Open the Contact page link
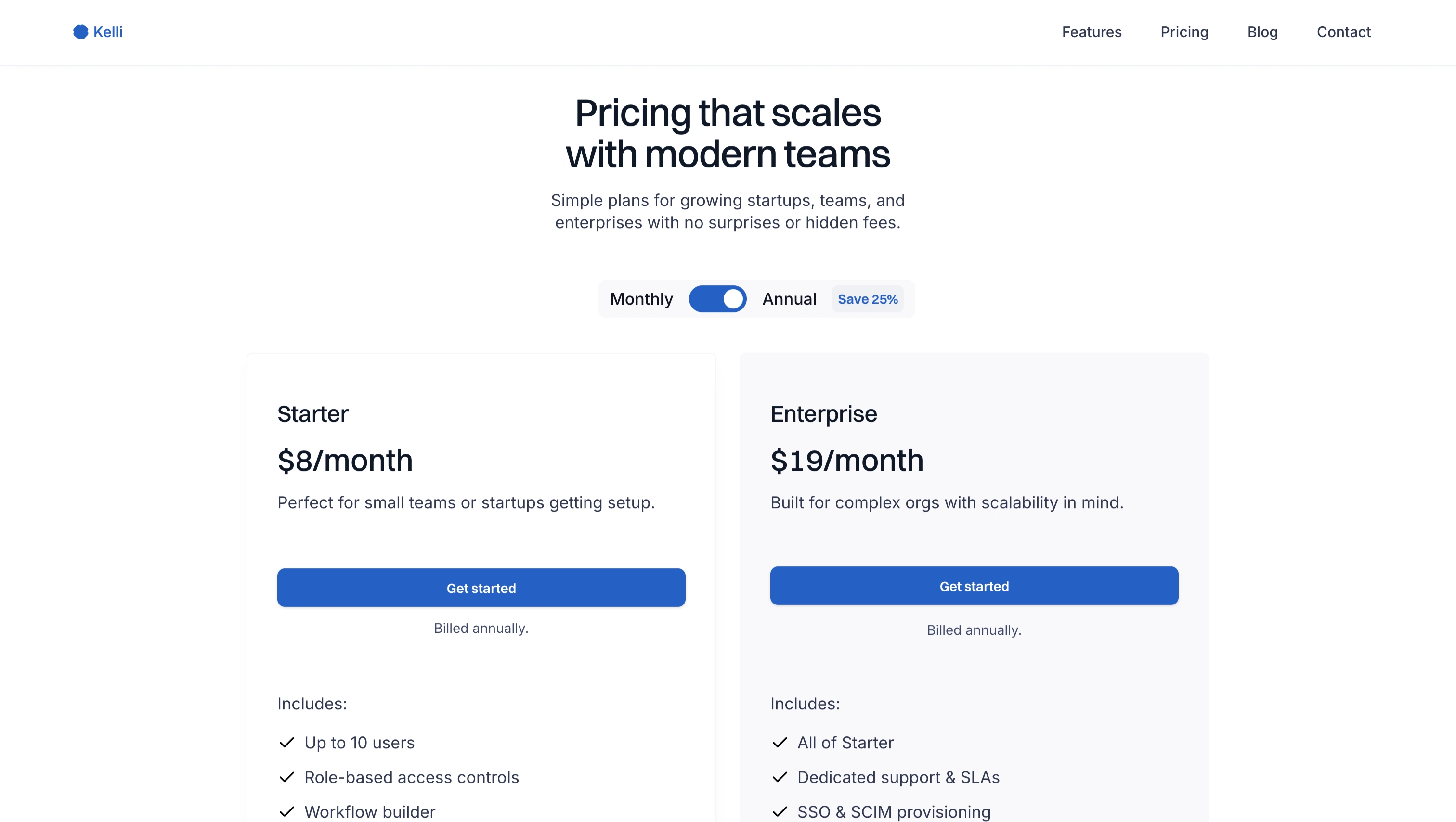 tap(1343, 32)
